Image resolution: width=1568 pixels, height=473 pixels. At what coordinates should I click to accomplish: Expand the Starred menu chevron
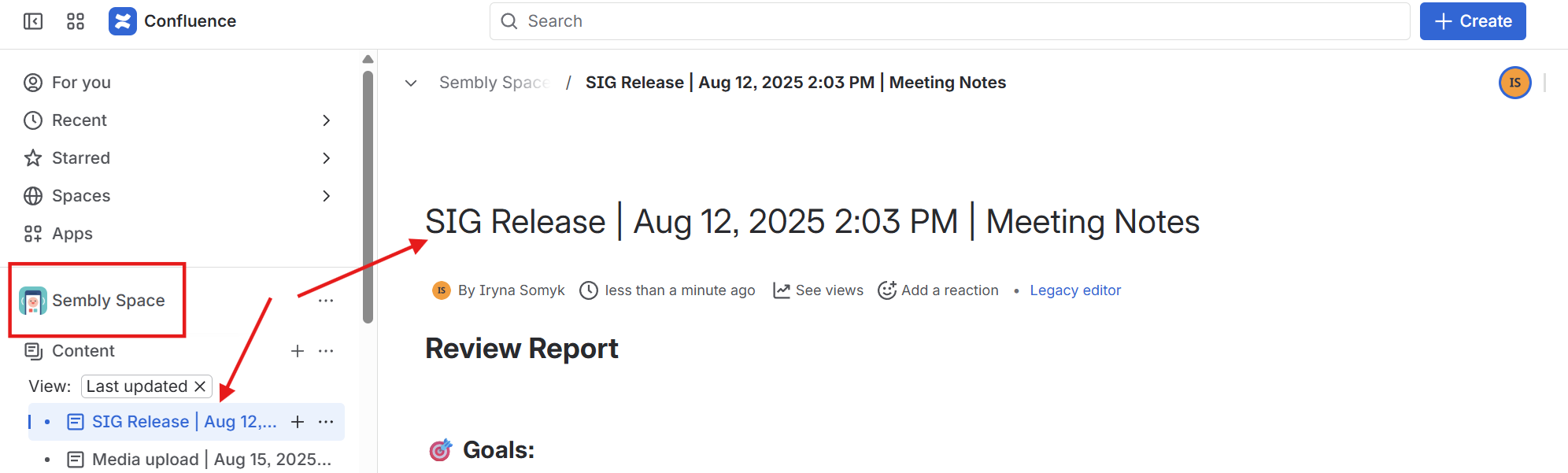pos(326,158)
